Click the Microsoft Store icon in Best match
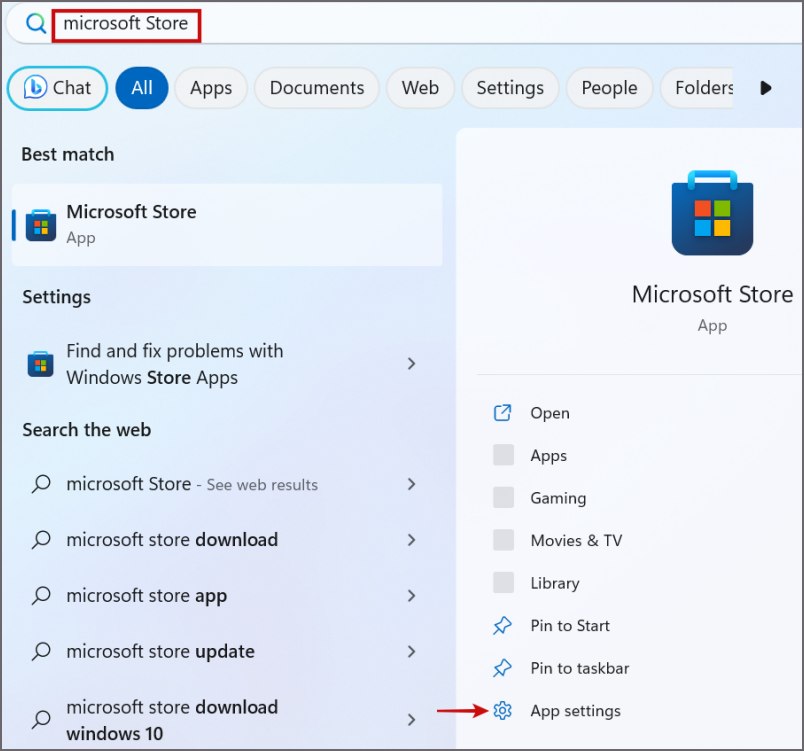This screenshot has height=751, width=804. (x=41, y=225)
